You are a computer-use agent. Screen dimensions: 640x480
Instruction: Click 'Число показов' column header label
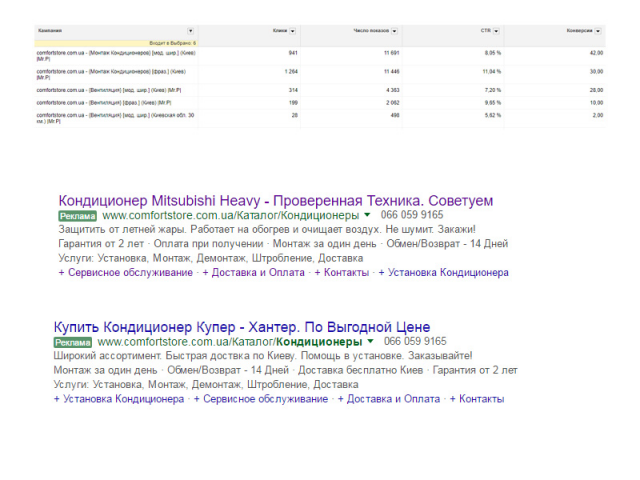tap(371, 31)
